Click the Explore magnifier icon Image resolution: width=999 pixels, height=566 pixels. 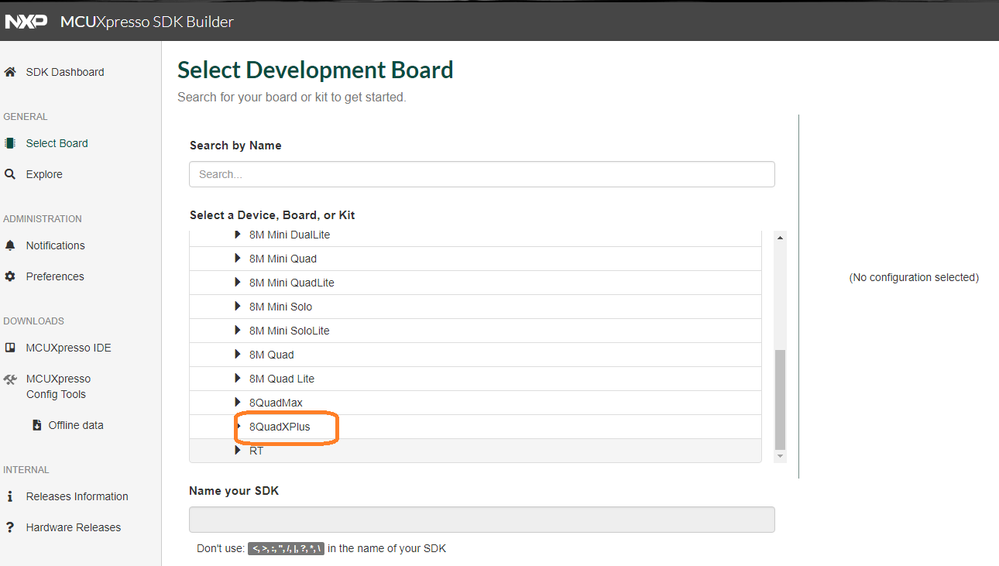[10, 174]
